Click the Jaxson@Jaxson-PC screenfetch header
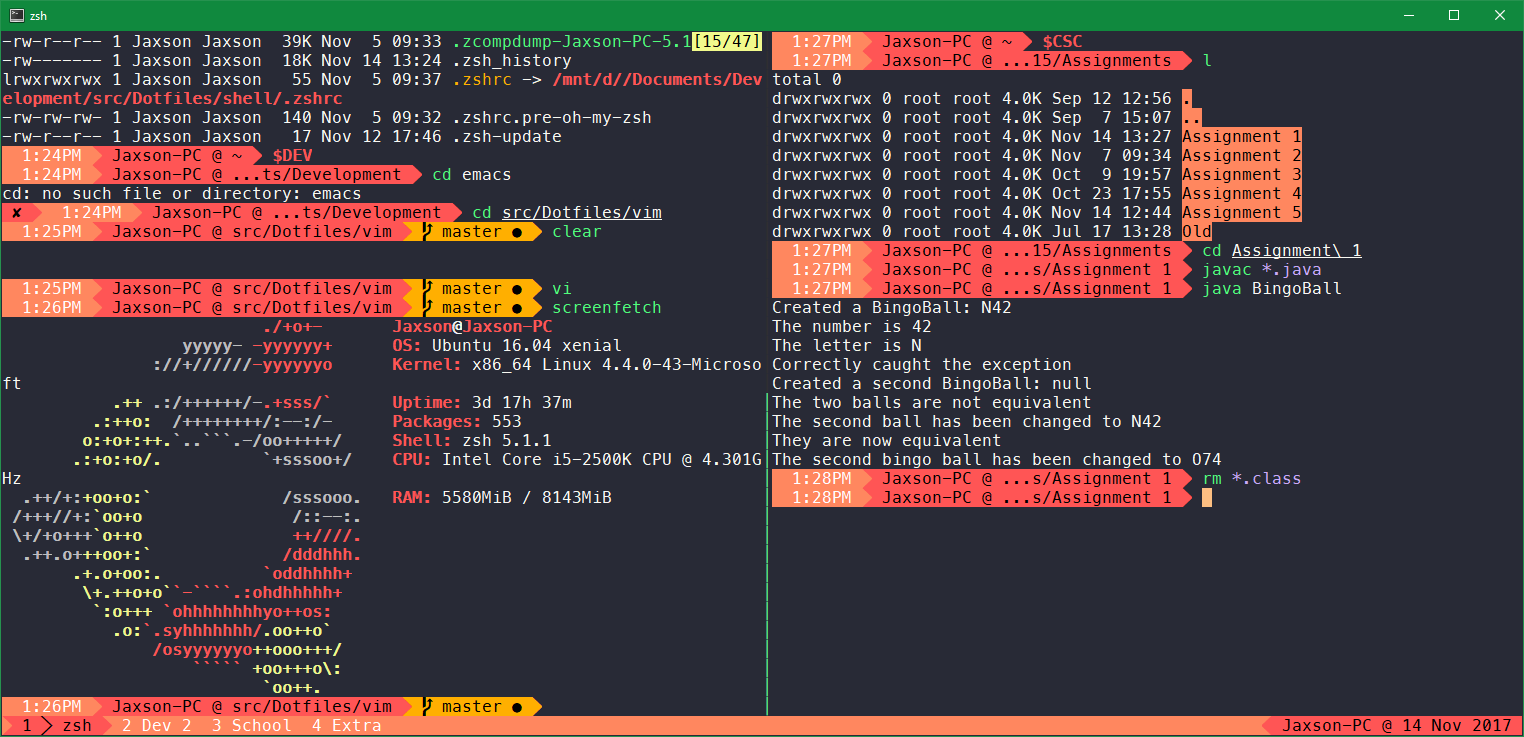The image size is (1524, 737). point(471,327)
